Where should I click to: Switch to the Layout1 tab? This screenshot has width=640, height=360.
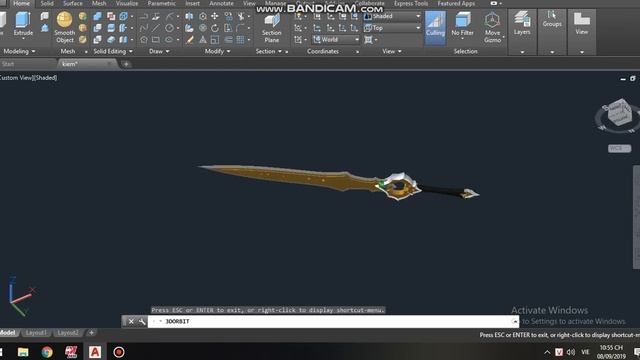[x=36, y=333]
